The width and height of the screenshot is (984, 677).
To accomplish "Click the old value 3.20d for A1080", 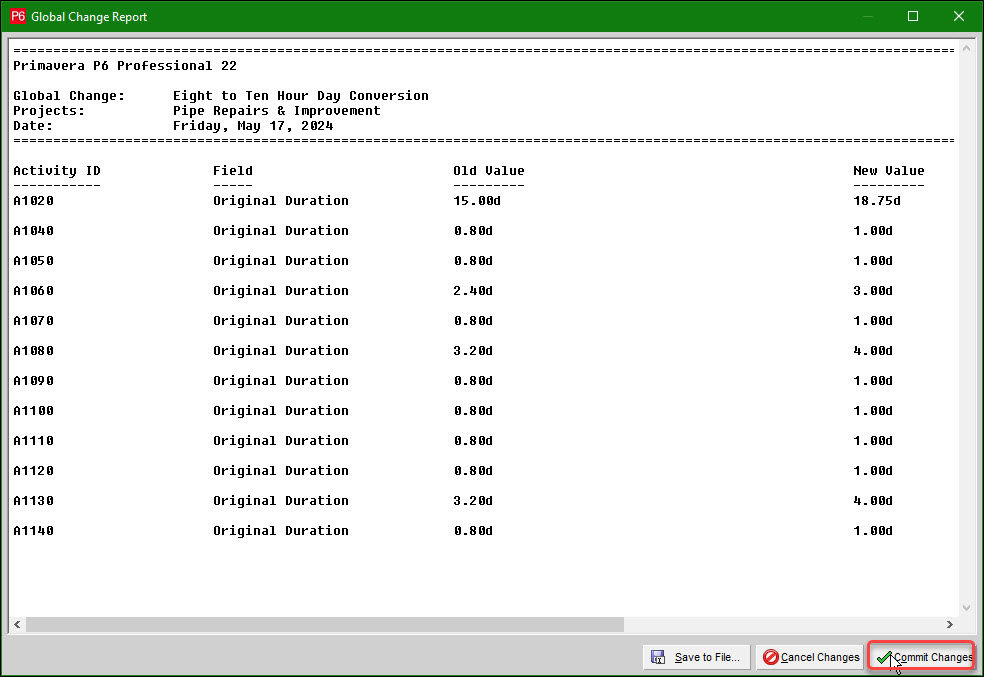I will point(472,351).
